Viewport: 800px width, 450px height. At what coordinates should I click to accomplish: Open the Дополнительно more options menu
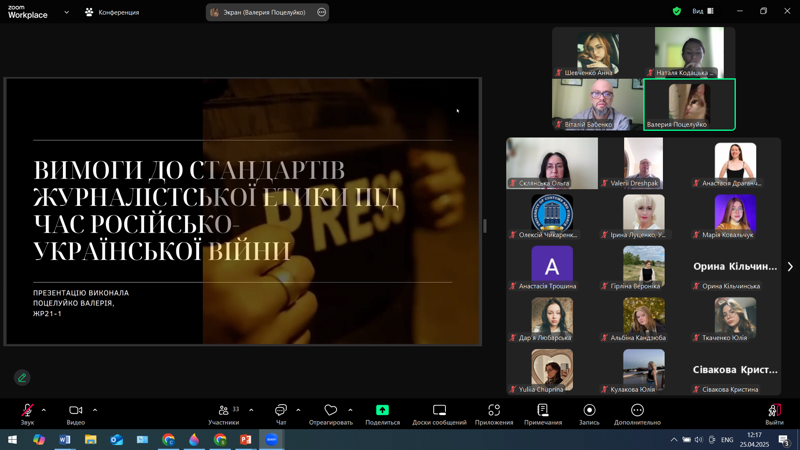coord(637,414)
